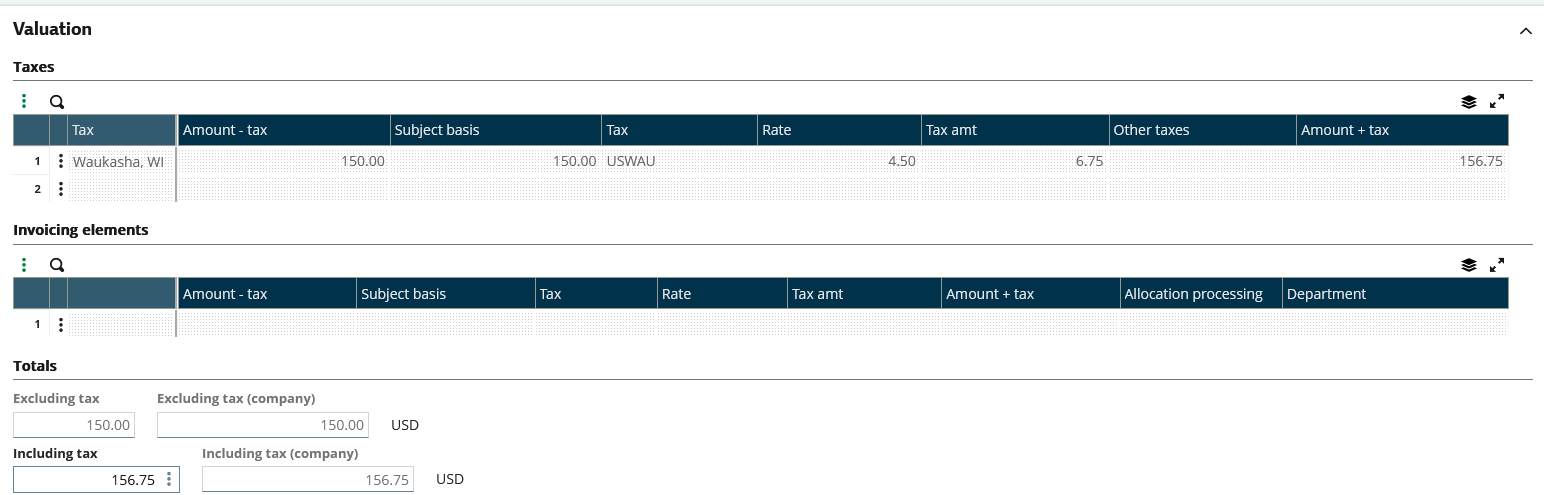Maximize the Invoicing elements grid
Image resolution: width=1544 pixels, height=495 pixels.
point(1497,265)
